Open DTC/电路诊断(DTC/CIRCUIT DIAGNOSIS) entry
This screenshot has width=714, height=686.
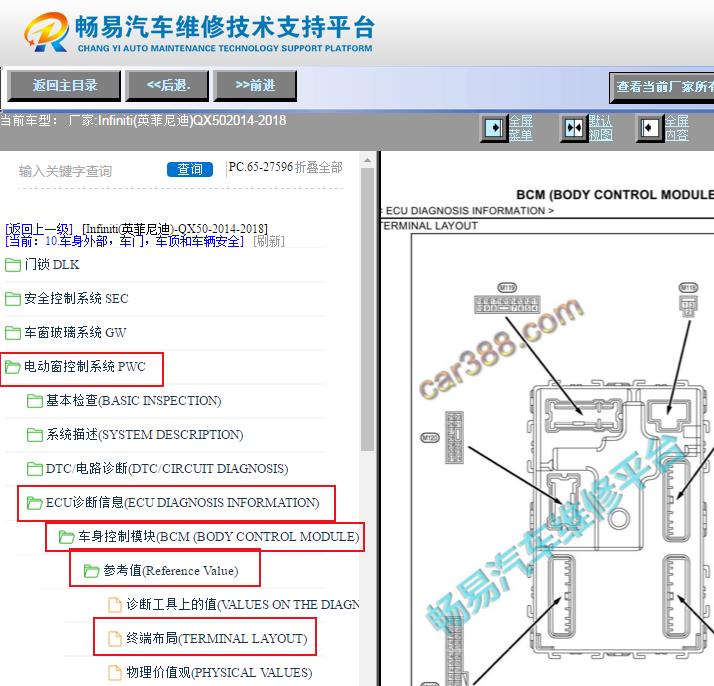click(x=167, y=468)
